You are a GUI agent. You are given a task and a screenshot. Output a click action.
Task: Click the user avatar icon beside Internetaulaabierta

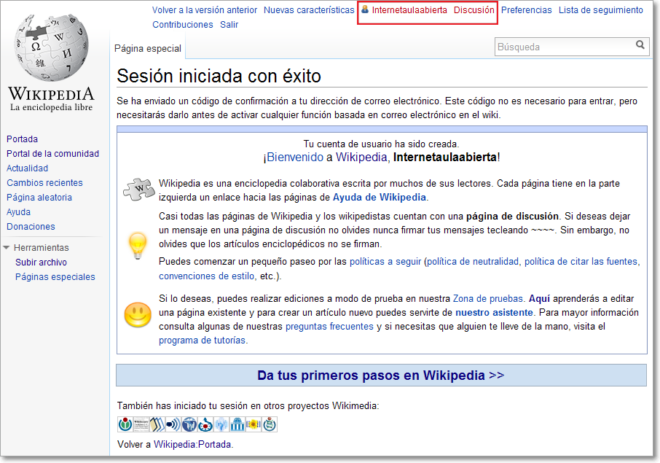(365, 9)
